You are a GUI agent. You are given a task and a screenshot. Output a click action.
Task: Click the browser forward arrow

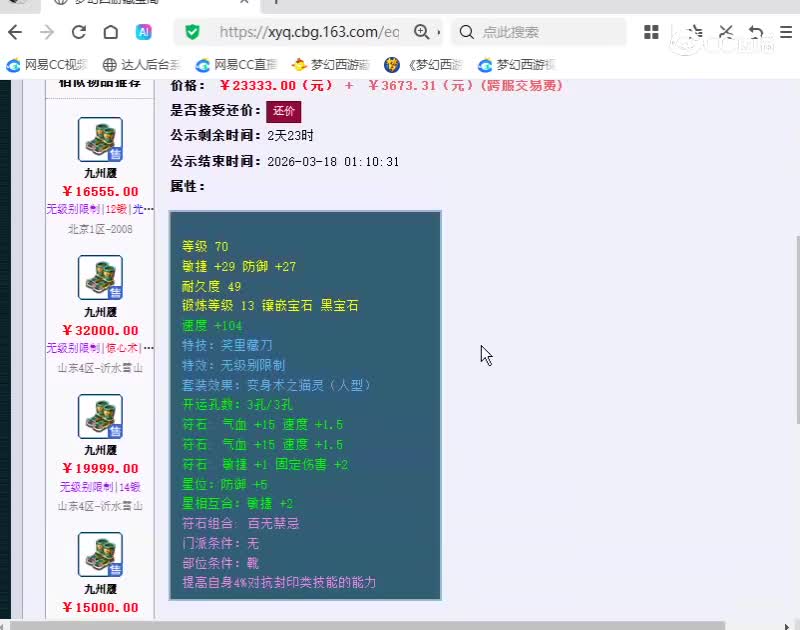click(47, 32)
